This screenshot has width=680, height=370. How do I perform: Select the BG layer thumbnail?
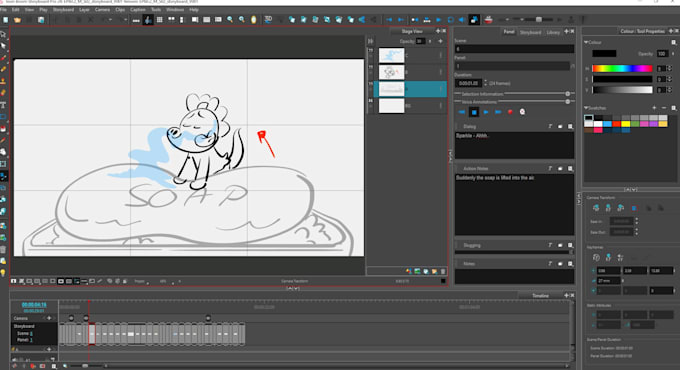tap(391, 105)
